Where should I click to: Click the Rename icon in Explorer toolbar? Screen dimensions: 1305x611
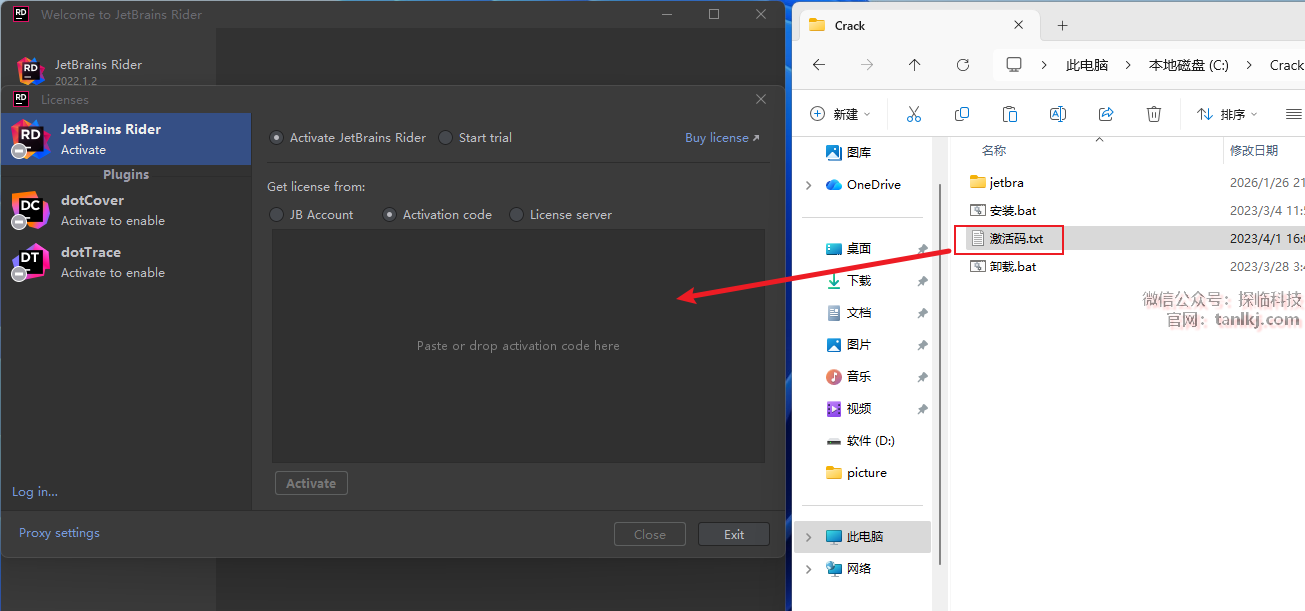pyautogui.click(x=1058, y=114)
